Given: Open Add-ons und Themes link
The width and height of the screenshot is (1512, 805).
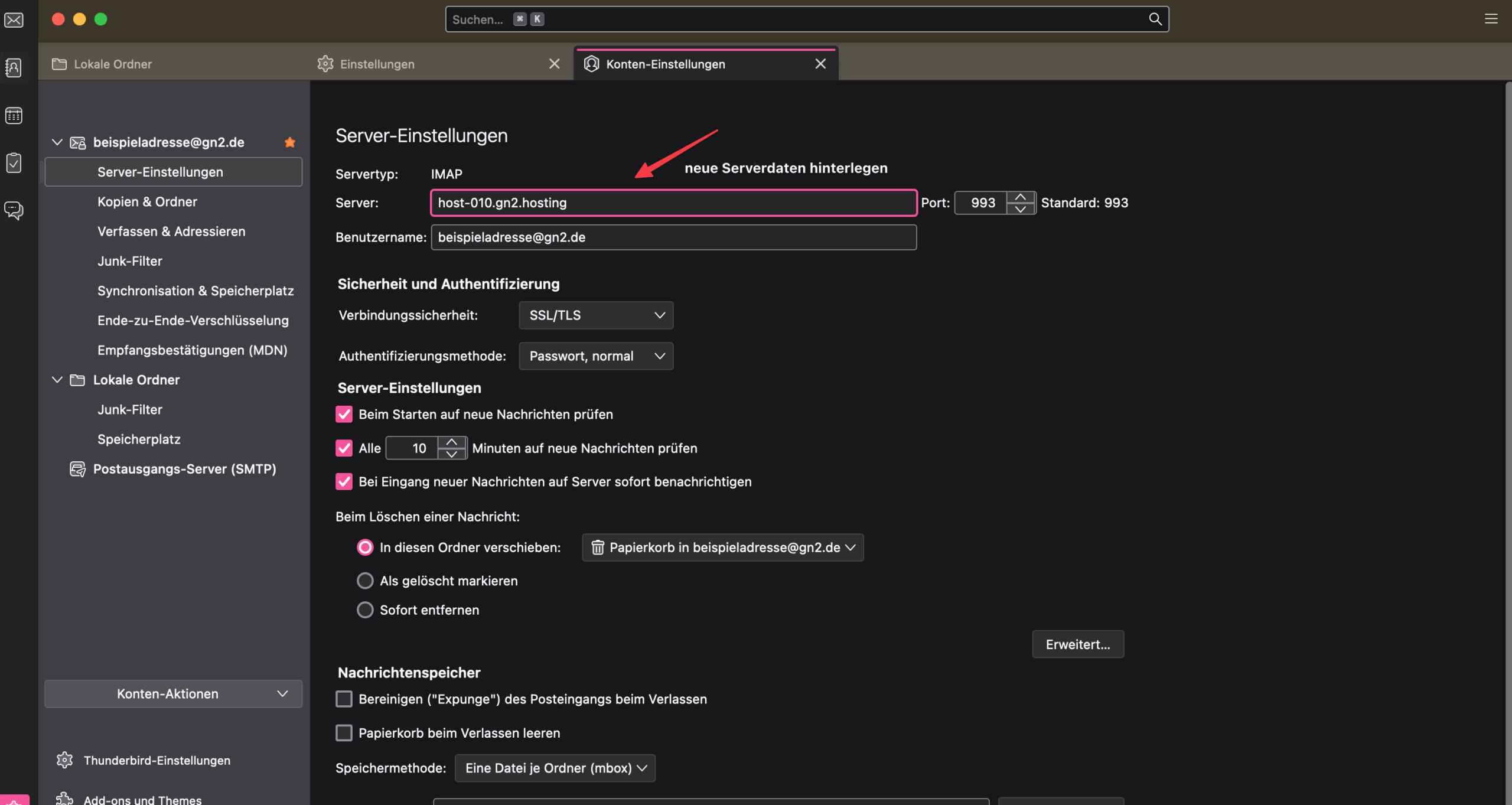Looking at the screenshot, I should point(142,799).
